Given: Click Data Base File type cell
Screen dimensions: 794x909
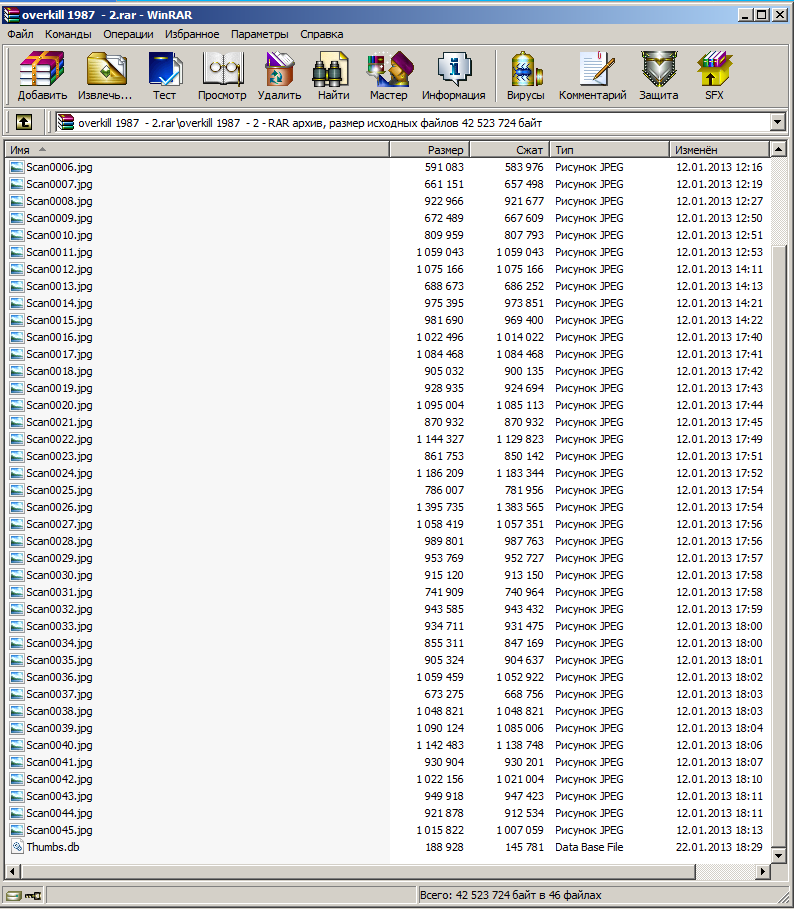Looking at the screenshot, I should [589, 847].
